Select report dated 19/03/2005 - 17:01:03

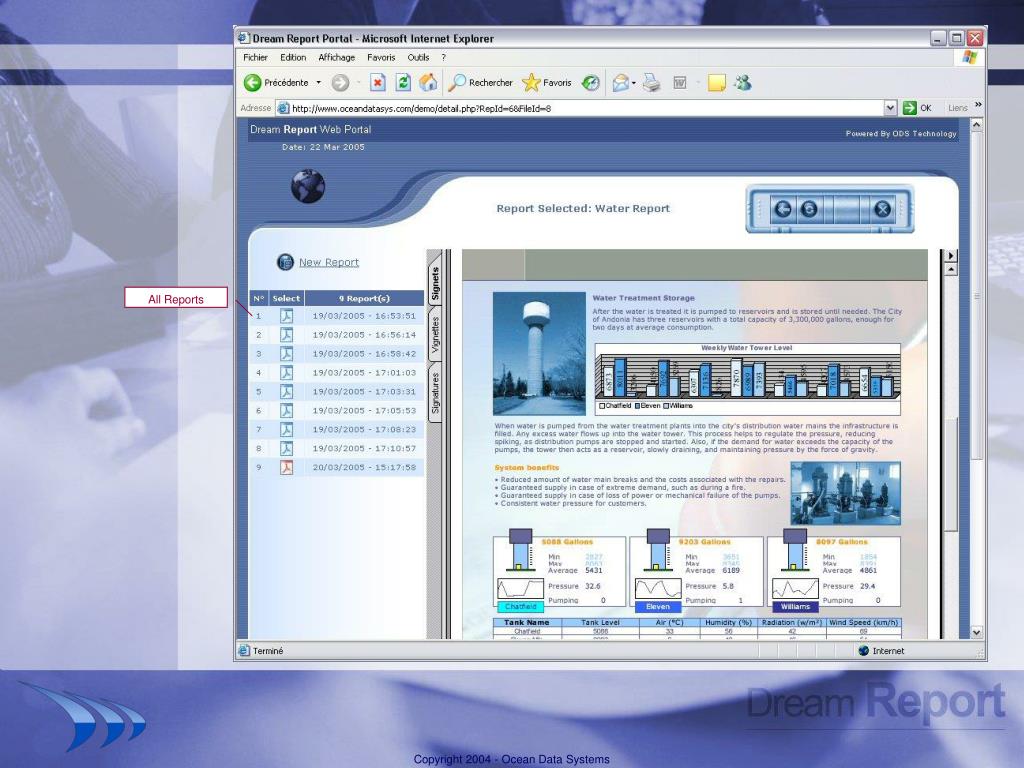[364, 373]
